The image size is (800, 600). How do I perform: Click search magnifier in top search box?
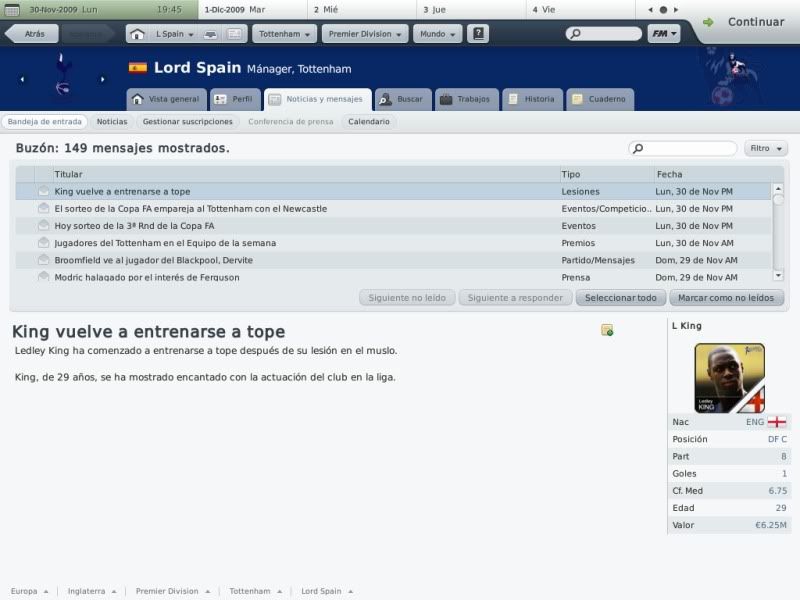coord(576,34)
